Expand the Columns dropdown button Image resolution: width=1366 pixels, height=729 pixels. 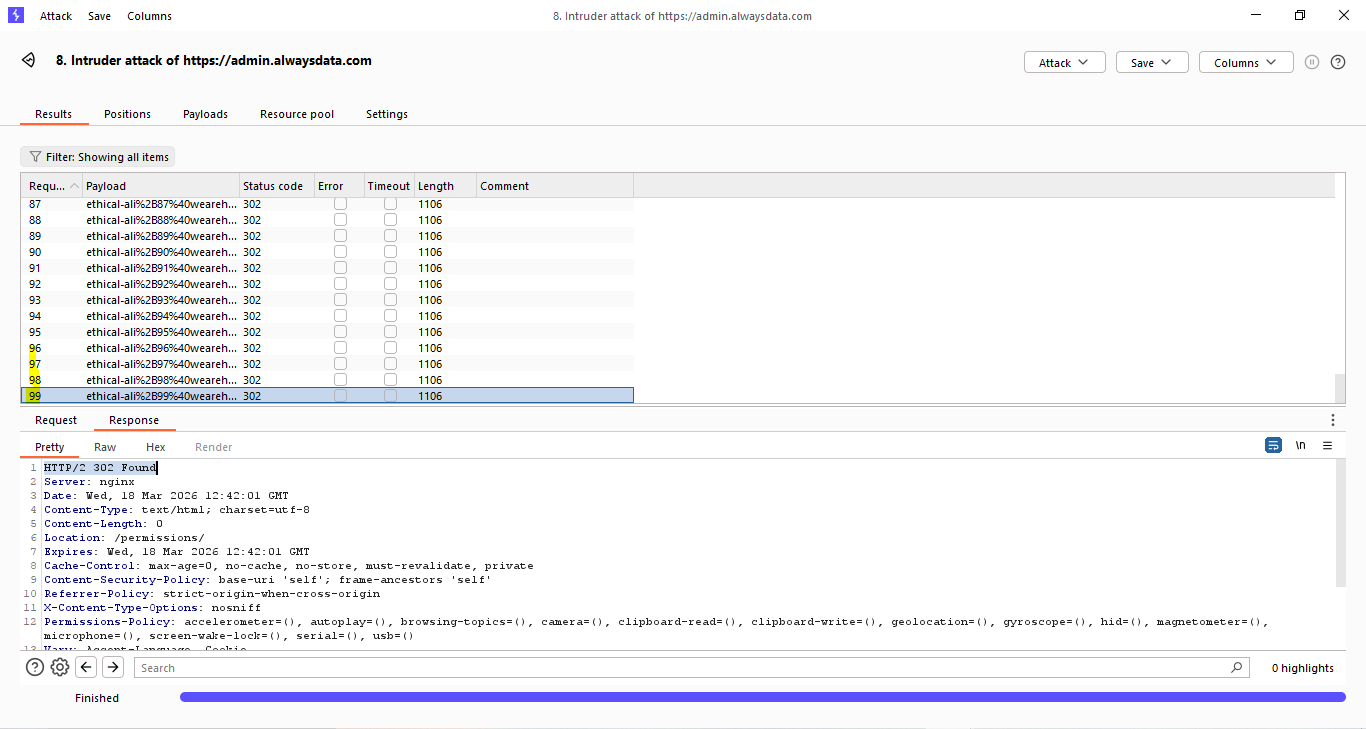tap(1245, 62)
